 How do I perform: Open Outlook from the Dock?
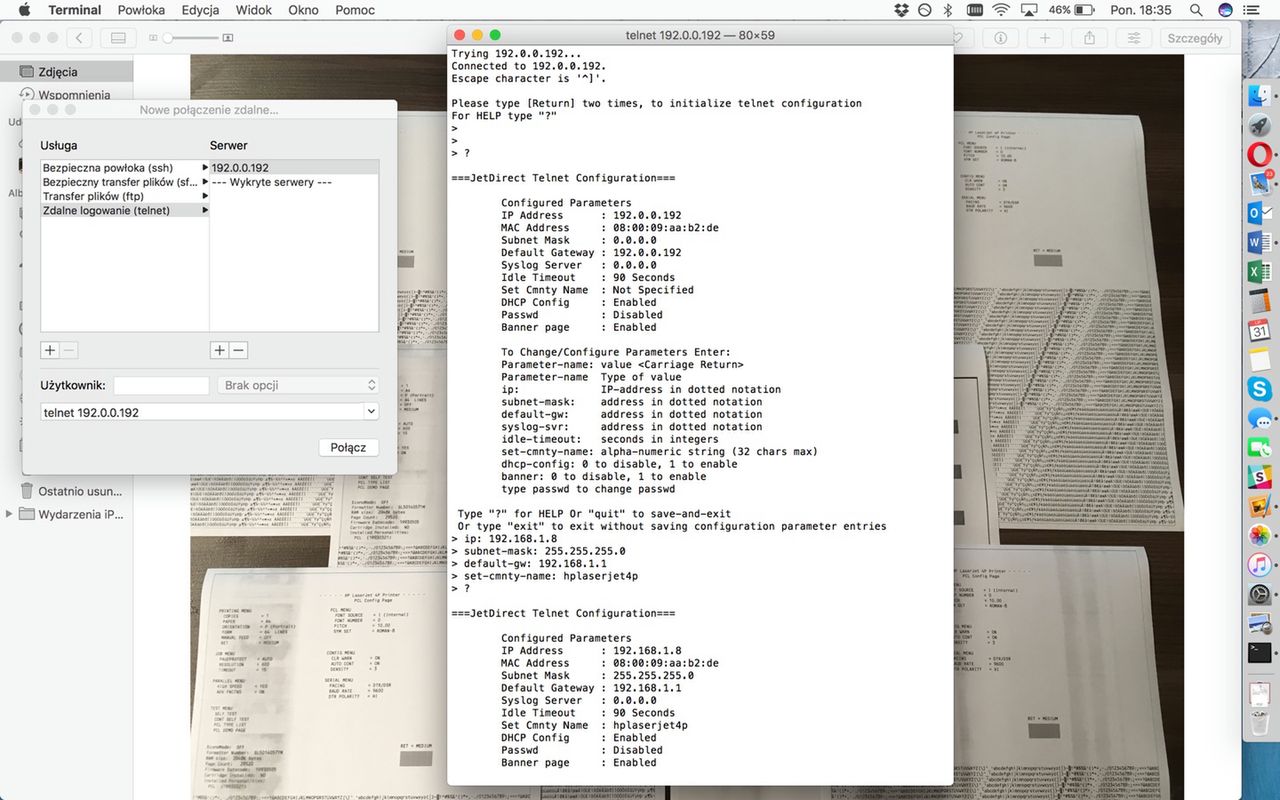(x=1260, y=213)
